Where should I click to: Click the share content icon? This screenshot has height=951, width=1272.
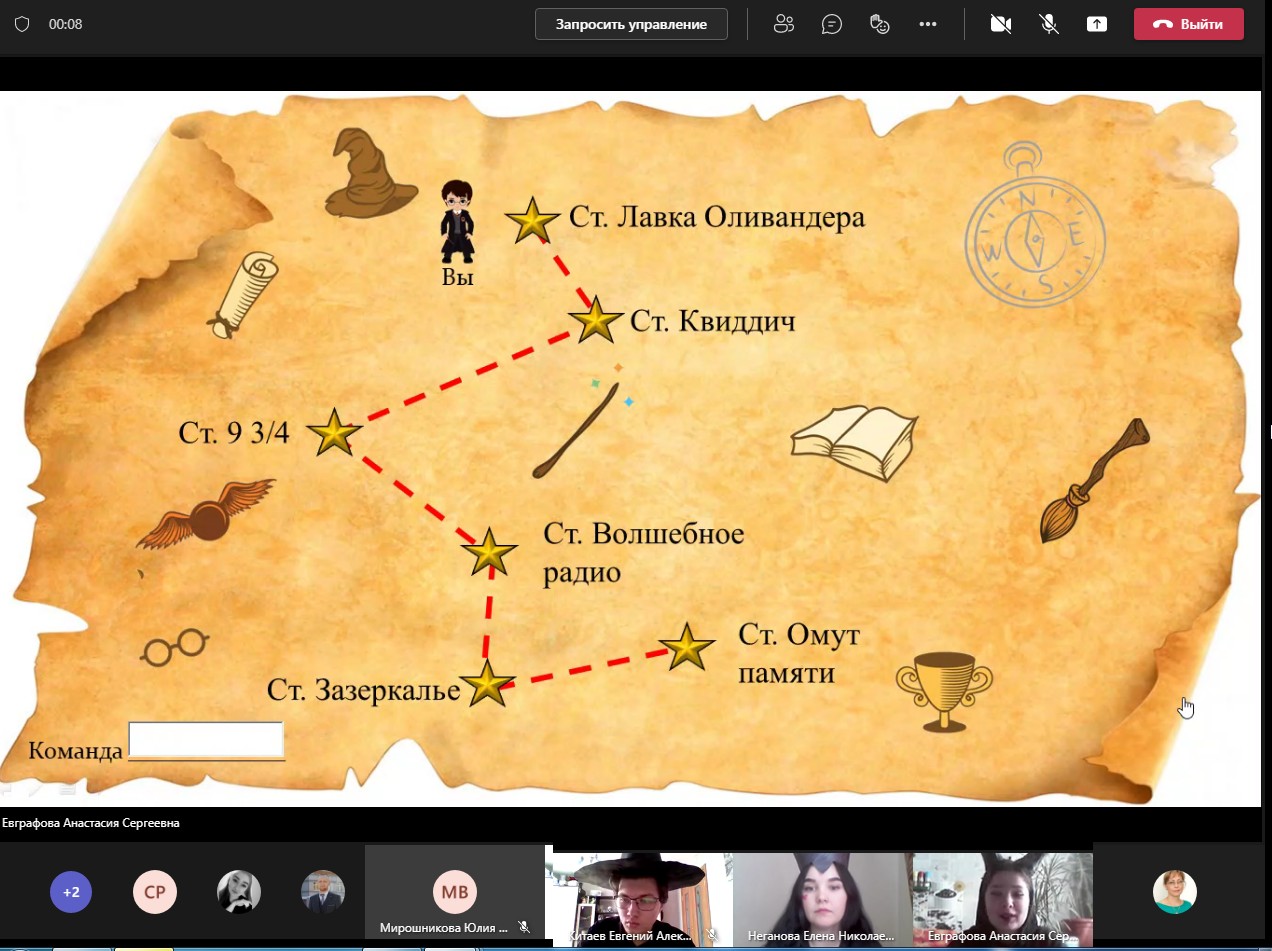(1097, 25)
